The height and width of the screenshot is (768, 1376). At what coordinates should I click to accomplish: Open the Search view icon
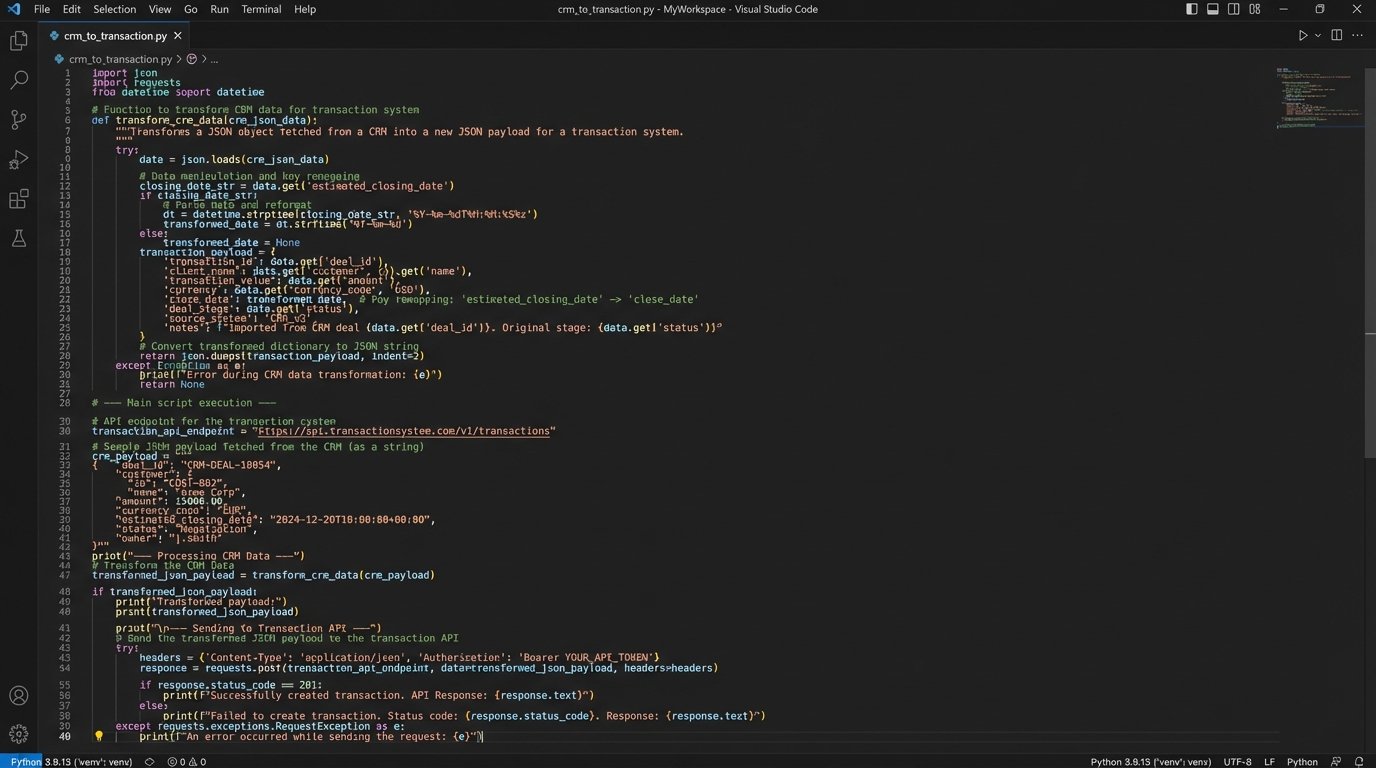point(18,80)
